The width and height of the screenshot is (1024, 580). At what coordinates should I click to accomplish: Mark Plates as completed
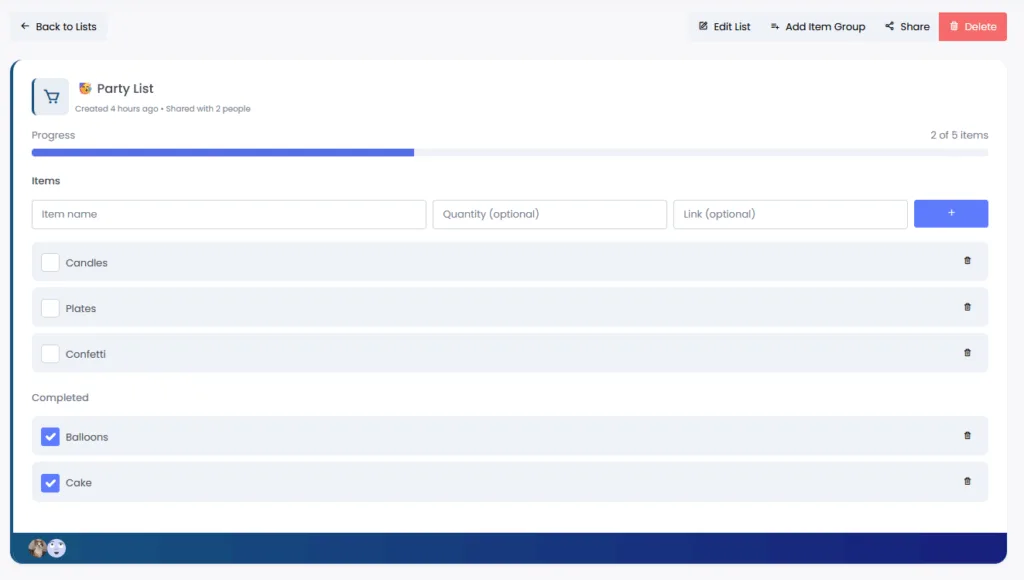(50, 308)
